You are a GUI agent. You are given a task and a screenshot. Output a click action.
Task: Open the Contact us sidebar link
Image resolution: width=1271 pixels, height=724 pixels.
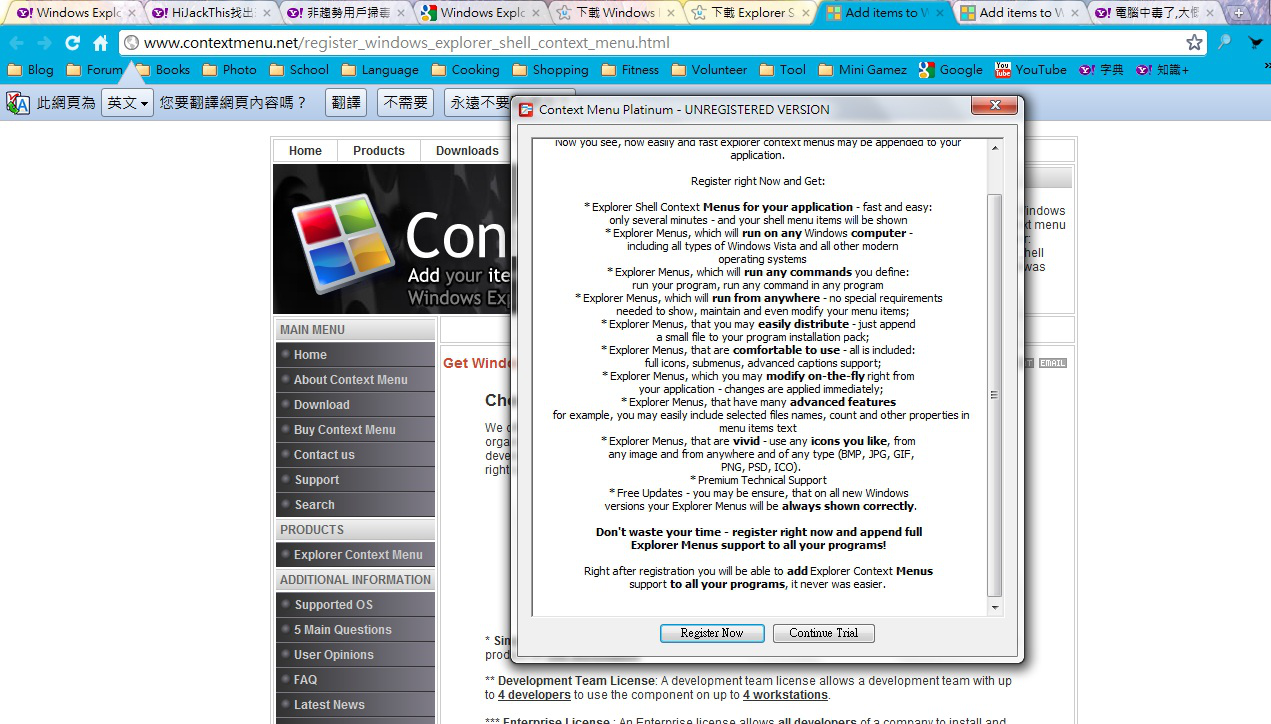(355, 455)
